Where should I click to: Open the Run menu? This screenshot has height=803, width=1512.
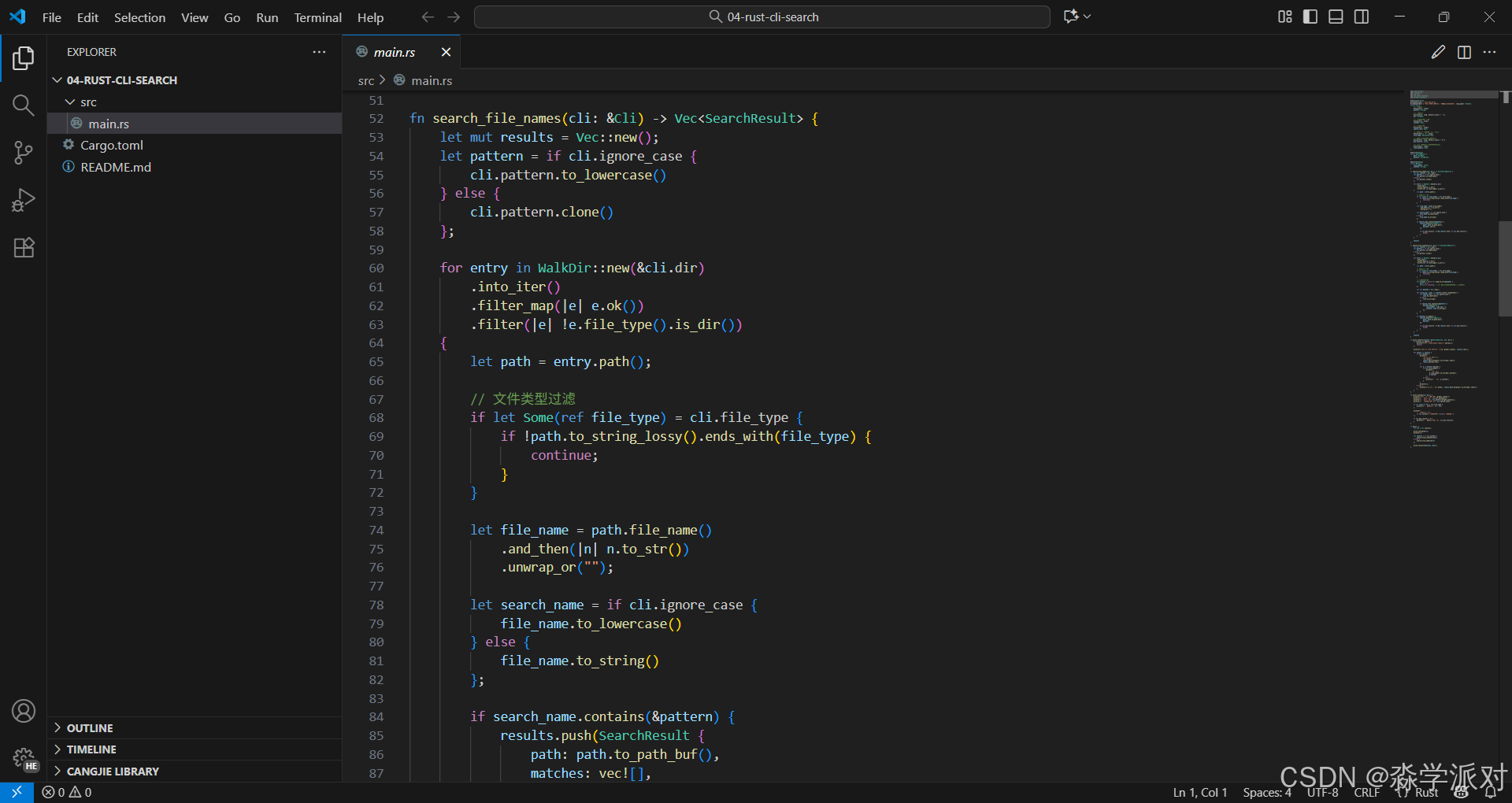point(267,17)
